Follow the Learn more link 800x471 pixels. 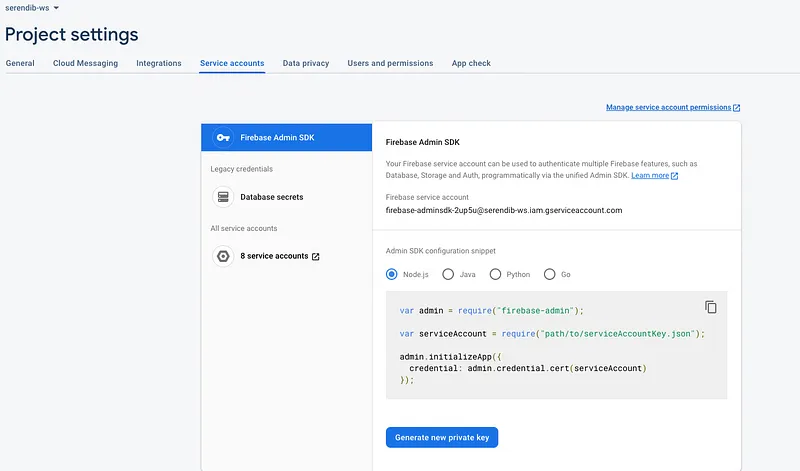pyautogui.click(x=650, y=176)
